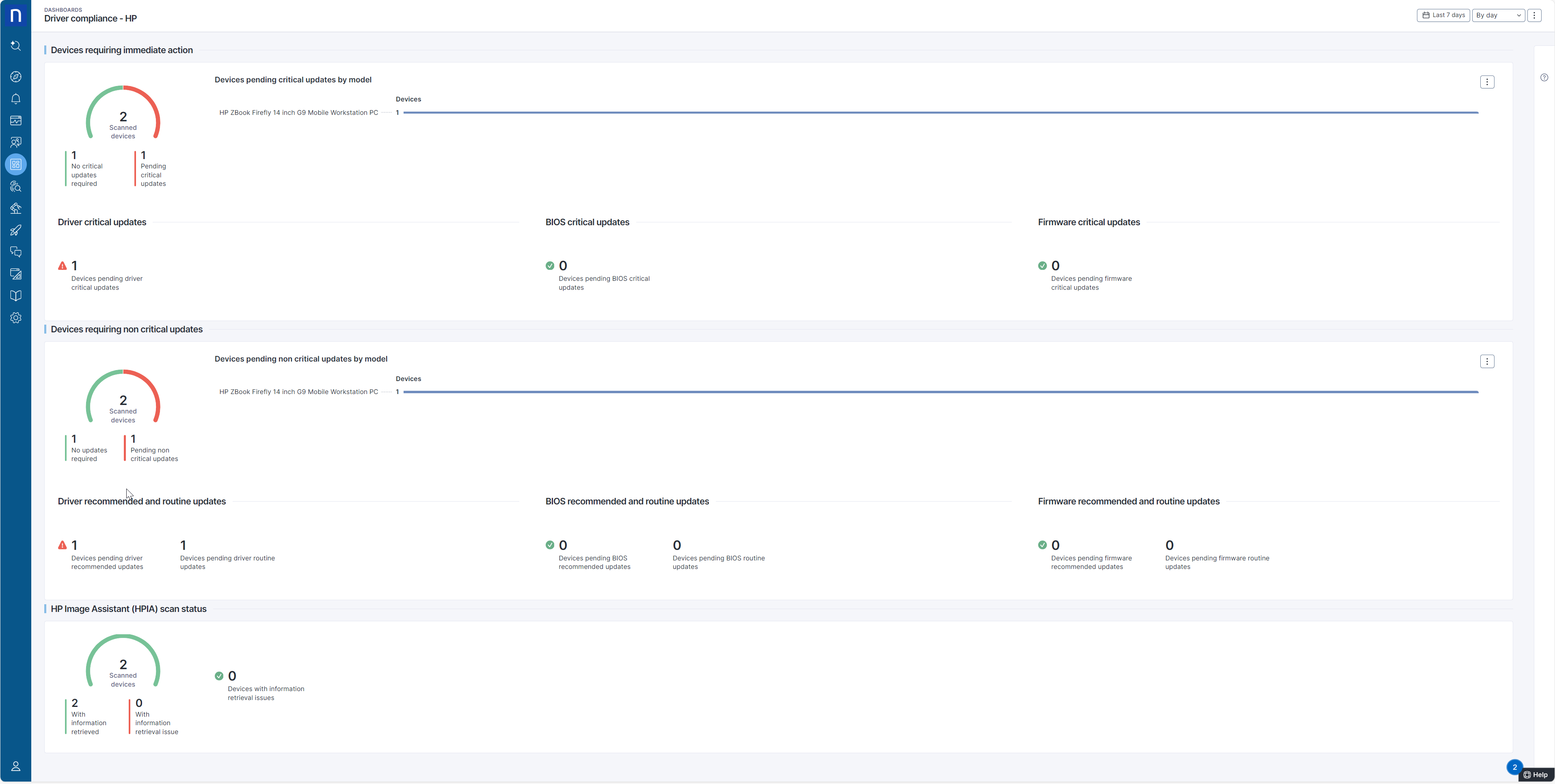This screenshot has width=1555, height=784.
Task: Click 'Driver compliance - HP' dashboard title
Action: pos(91,19)
